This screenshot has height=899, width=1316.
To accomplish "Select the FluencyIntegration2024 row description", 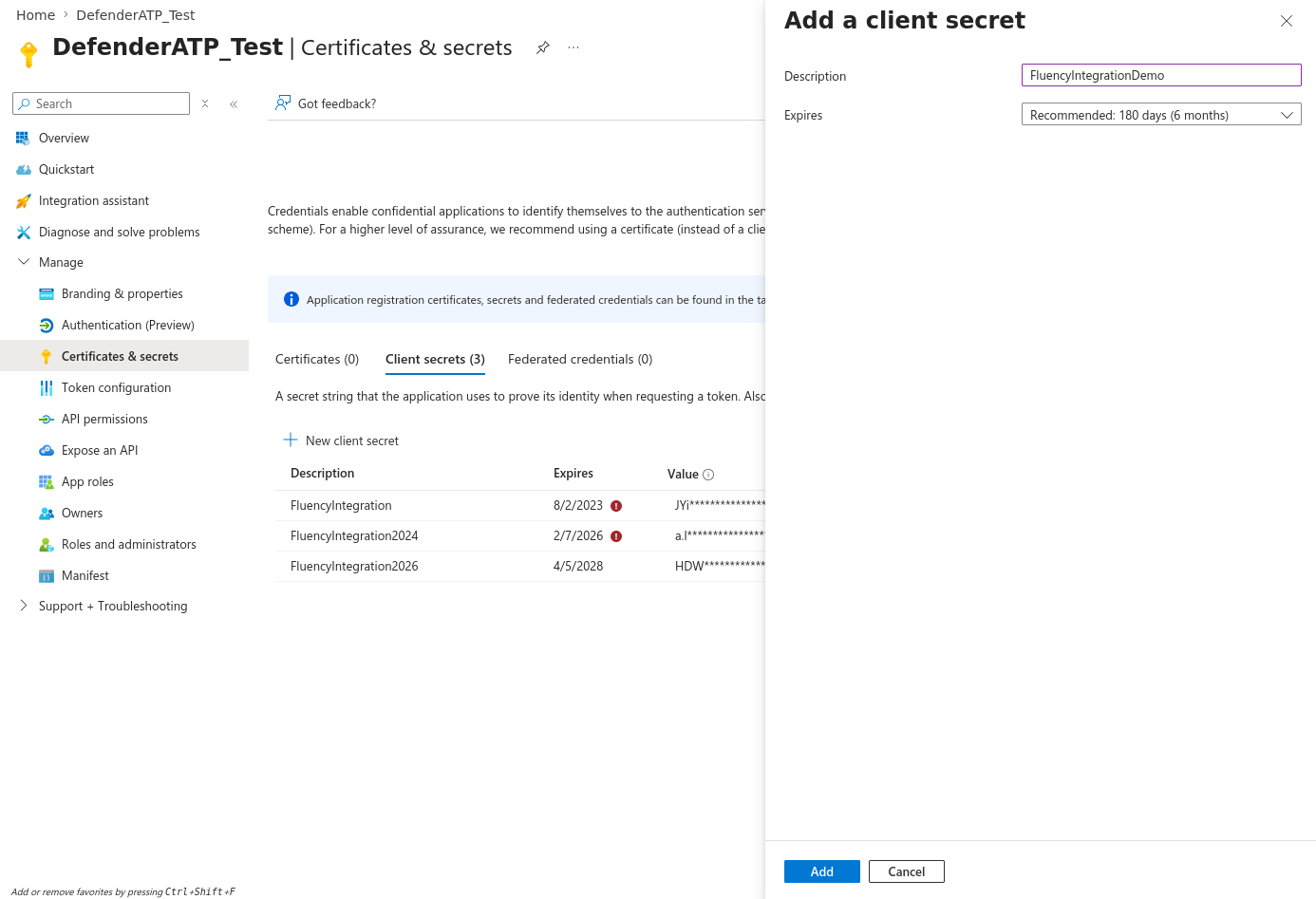I will point(354,535).
